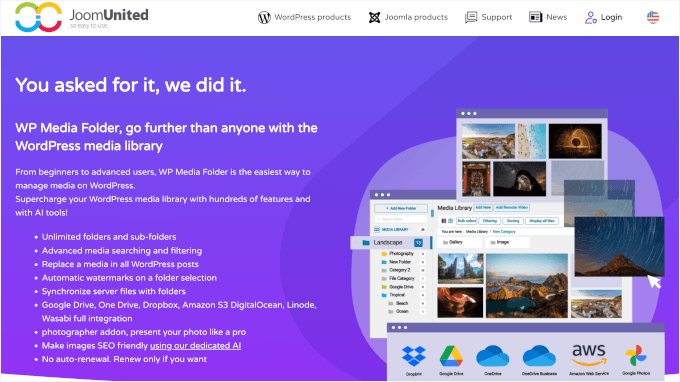Open the Filtering dropdown
The width and height of the screenshot is (680, 382).
click(x=490, y=221)
